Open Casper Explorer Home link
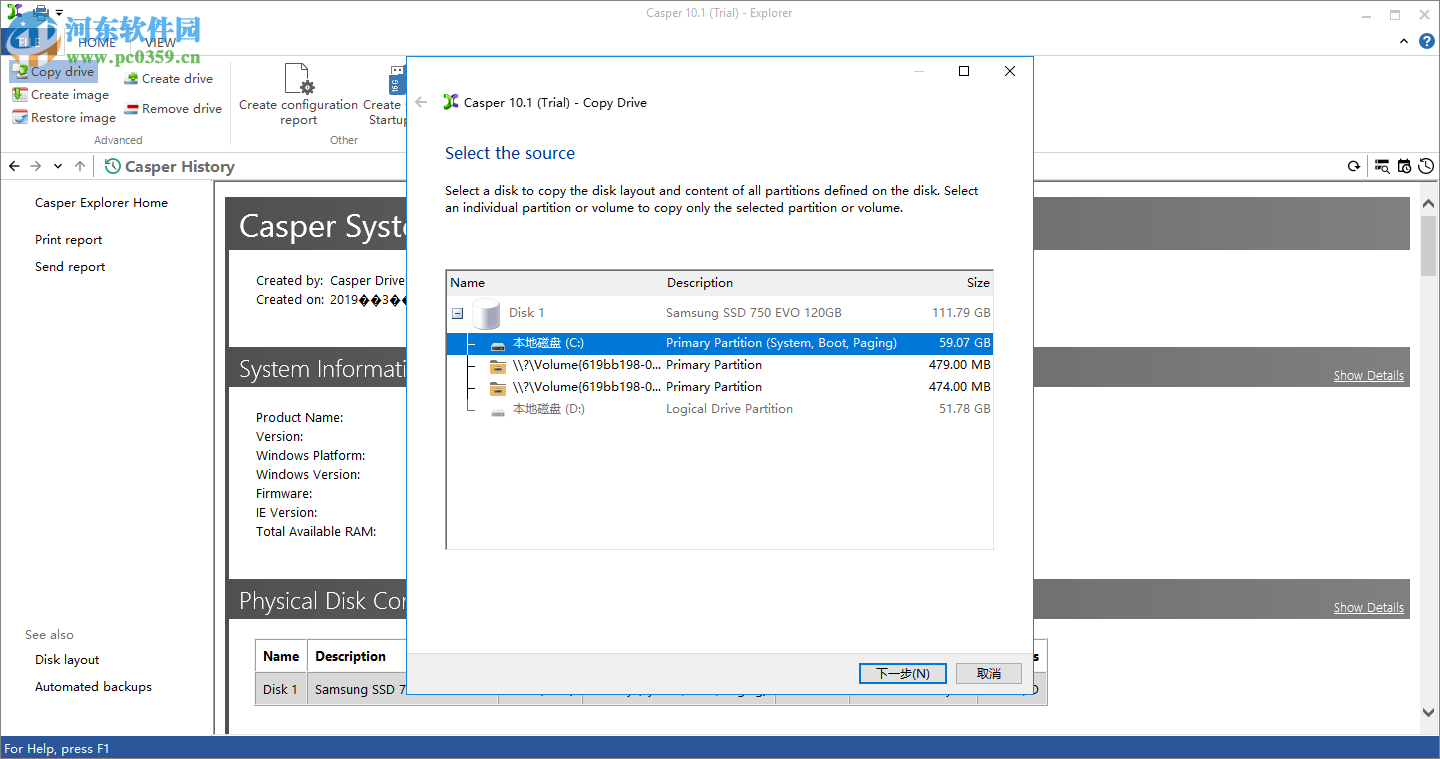 (101, 203)
